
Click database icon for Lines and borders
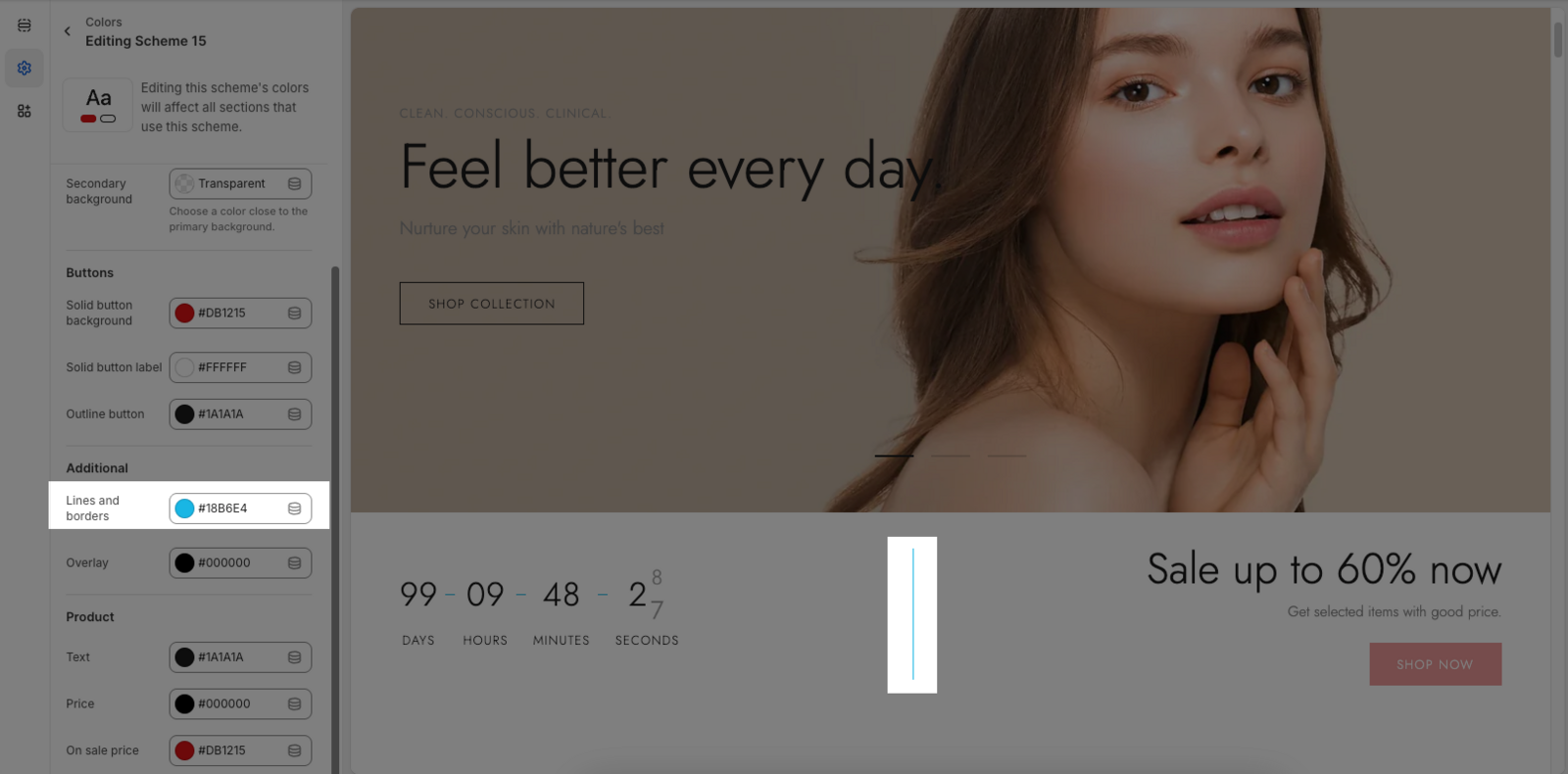click(294, 508)
